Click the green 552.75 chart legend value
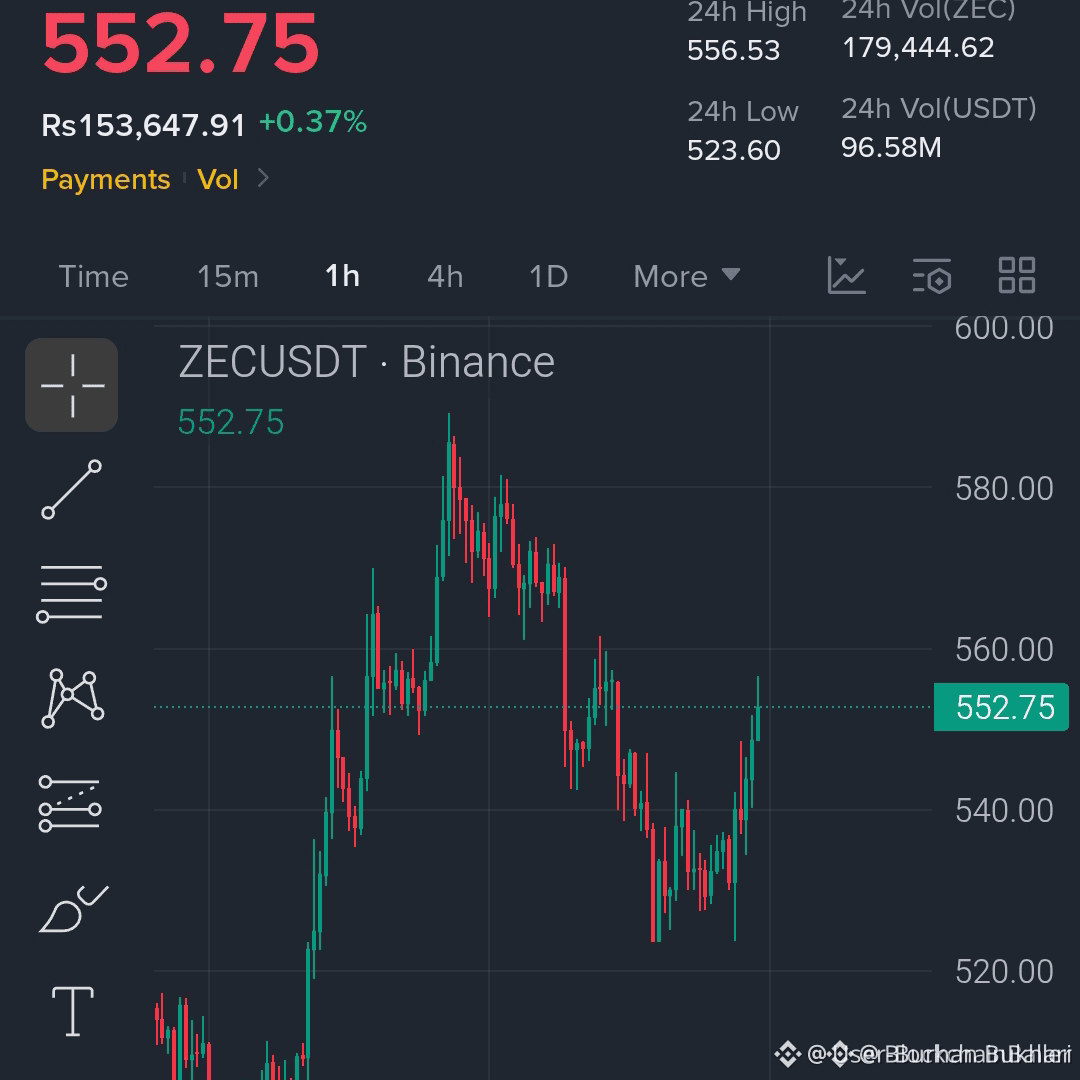The image size is (1080, 1080). coord(231,422)
